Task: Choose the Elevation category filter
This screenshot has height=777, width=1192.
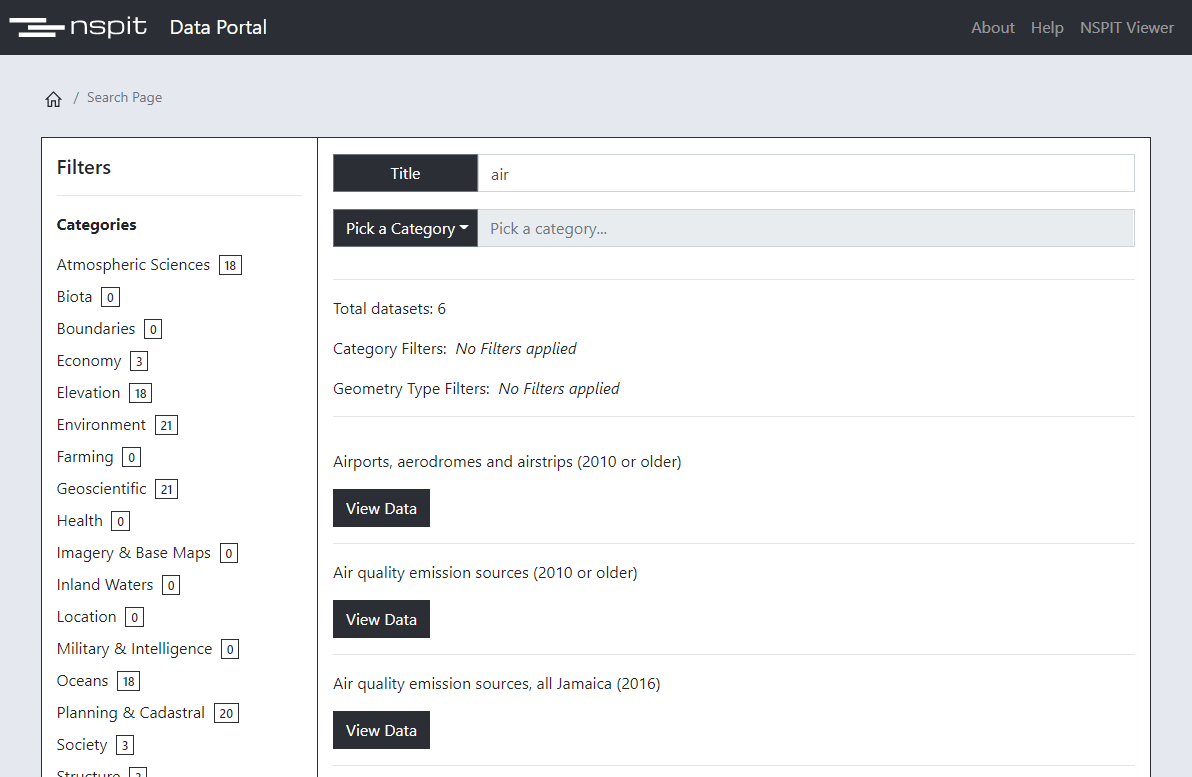Action: (x=88, y=393)
